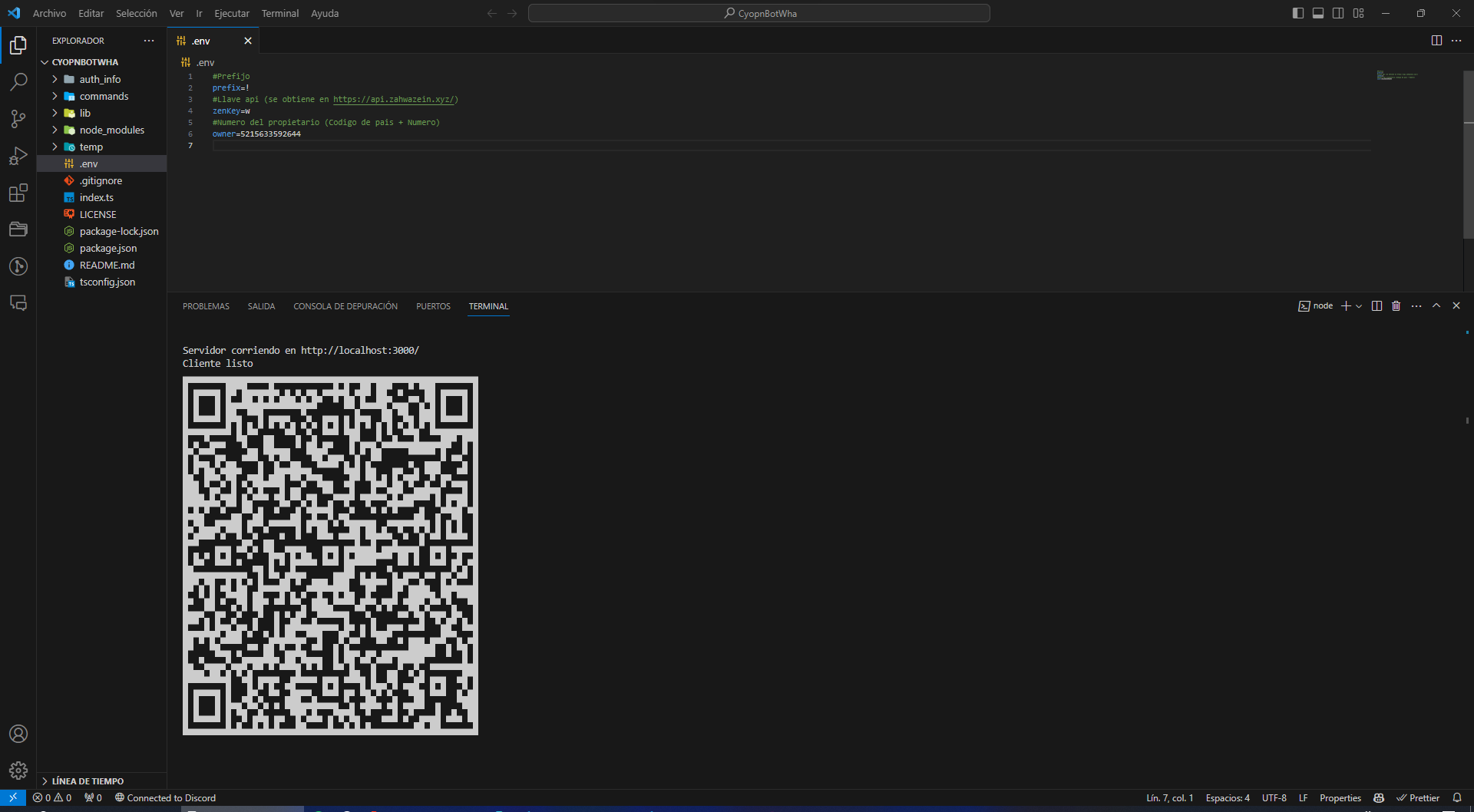
Task: Click the back navigation arrow in title bar
Action: tap(492, 13)
